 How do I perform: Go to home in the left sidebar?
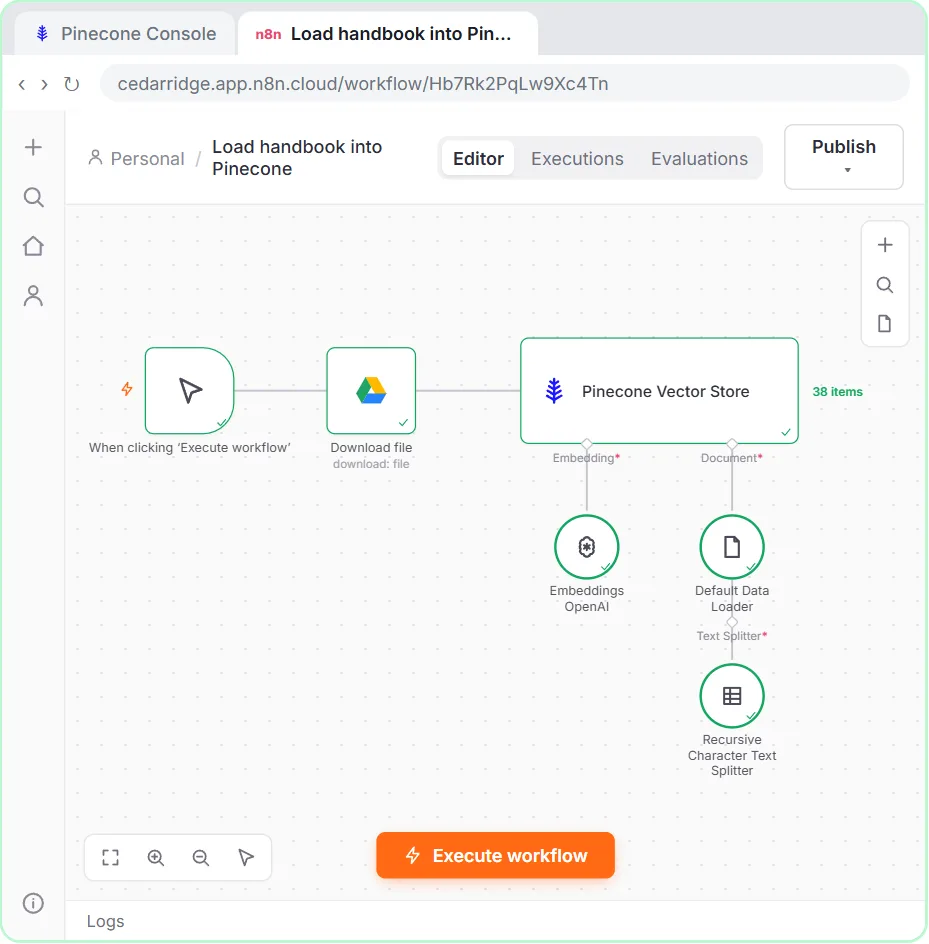tap(33, 246)
